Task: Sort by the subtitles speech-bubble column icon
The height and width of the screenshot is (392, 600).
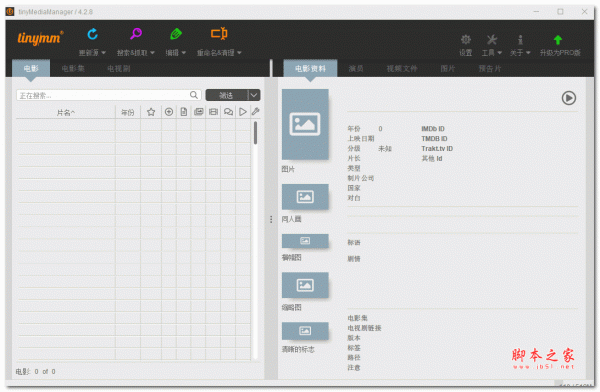Action: click(x=228, y=112)
